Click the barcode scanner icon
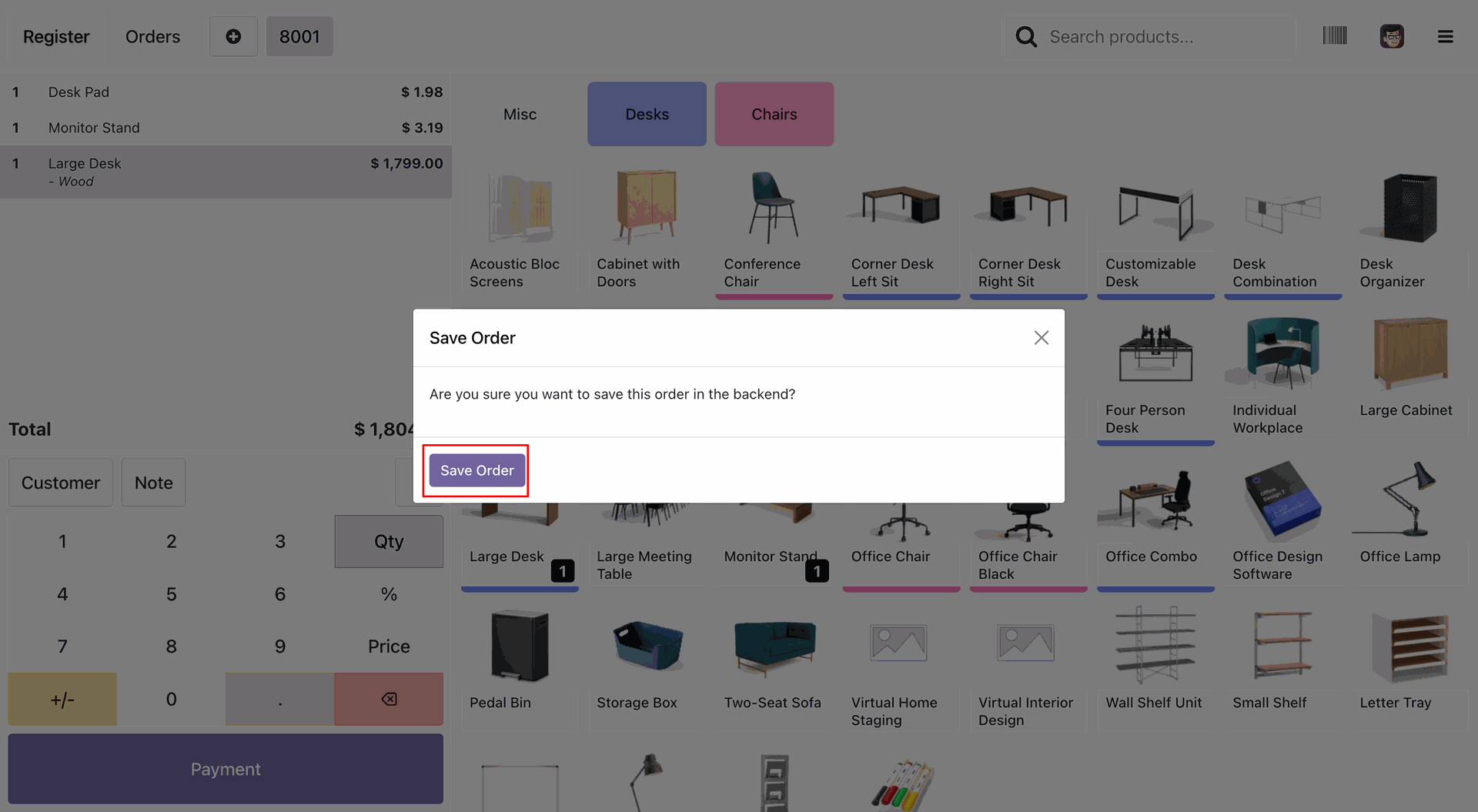 (1334, 35)
